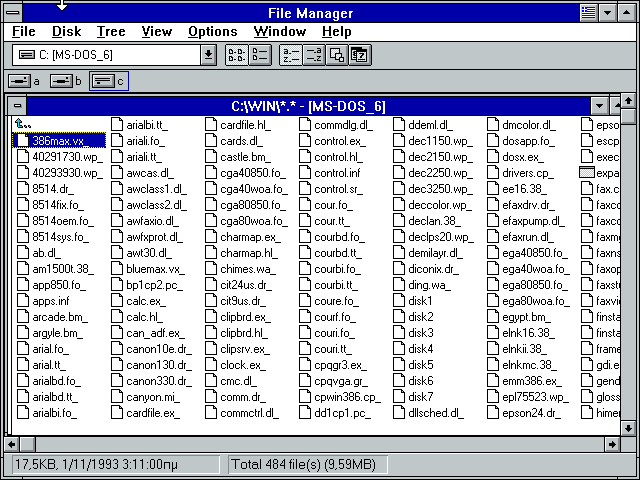Select floppy drive a icon

click(x=20, y=81)
